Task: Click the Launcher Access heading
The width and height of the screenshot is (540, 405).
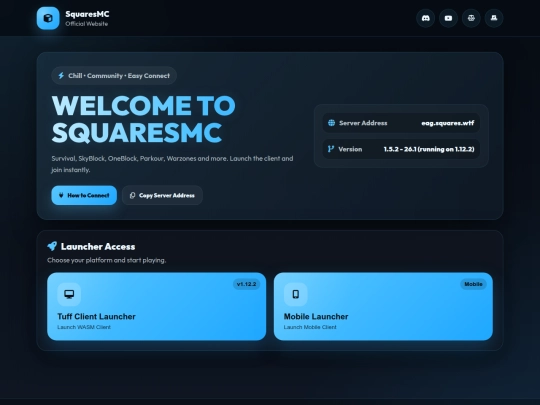Action: pos(98,247)
